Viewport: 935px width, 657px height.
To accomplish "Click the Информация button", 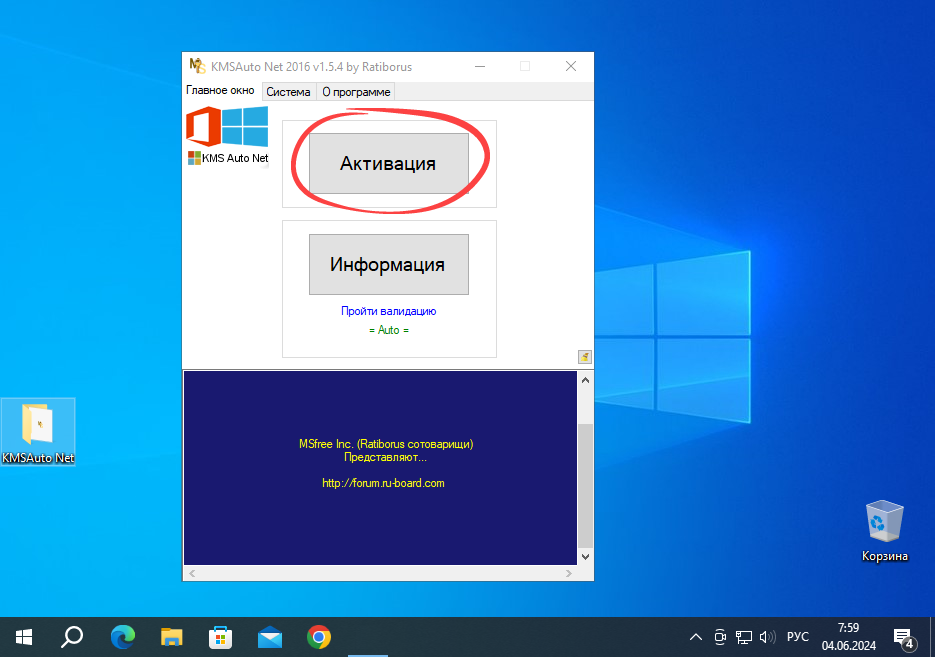I will tap(388, 264).
